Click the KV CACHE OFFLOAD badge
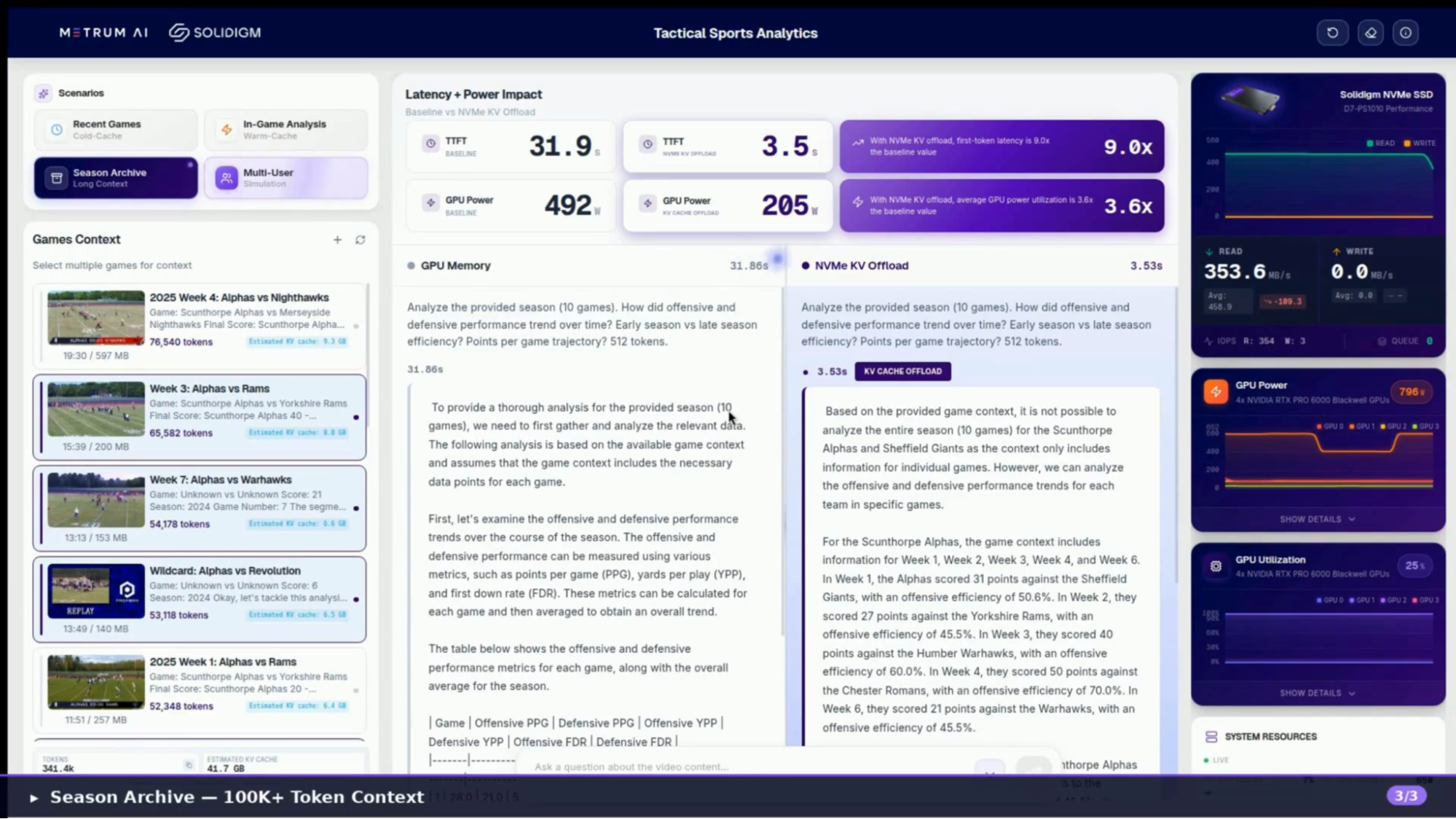The width and height of the screenshot is (1456, 819). (902, 372)
